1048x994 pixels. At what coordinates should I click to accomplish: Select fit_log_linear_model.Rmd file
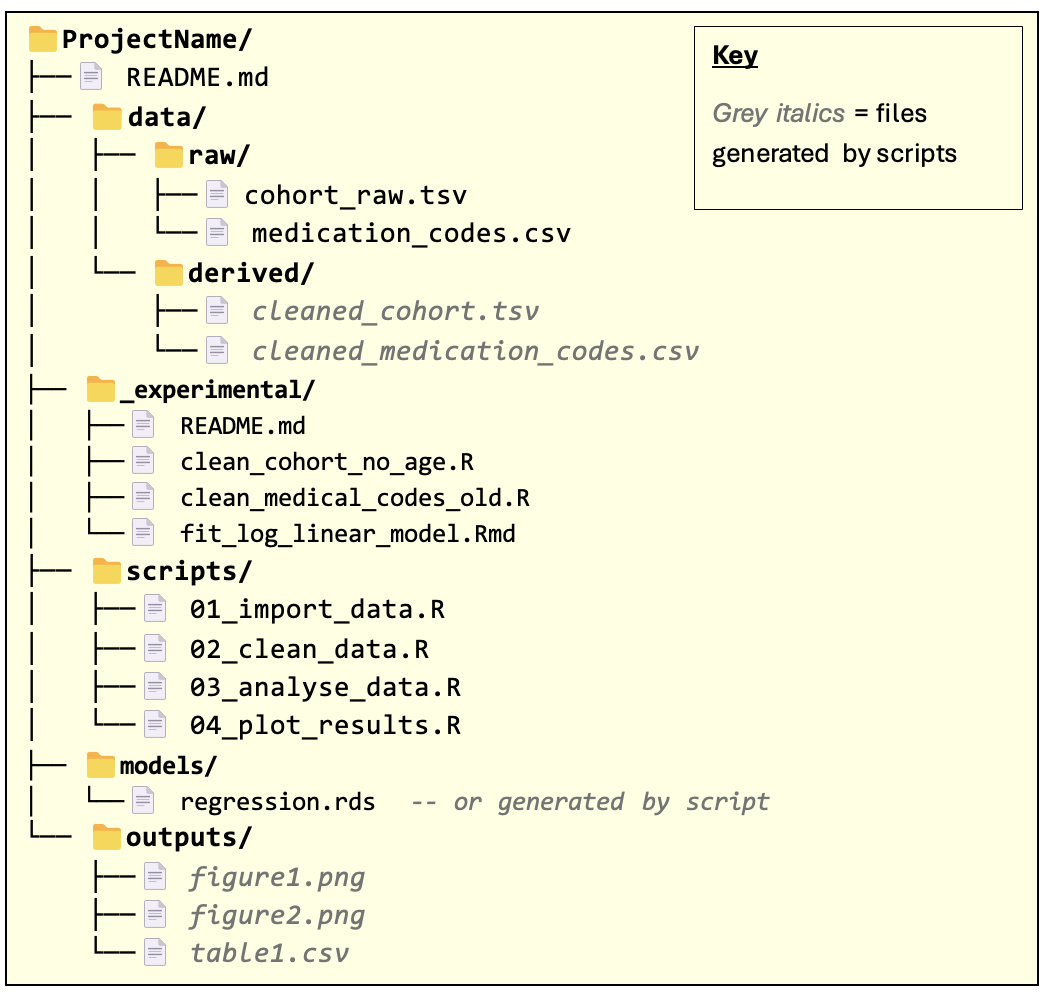coord(348,533)
